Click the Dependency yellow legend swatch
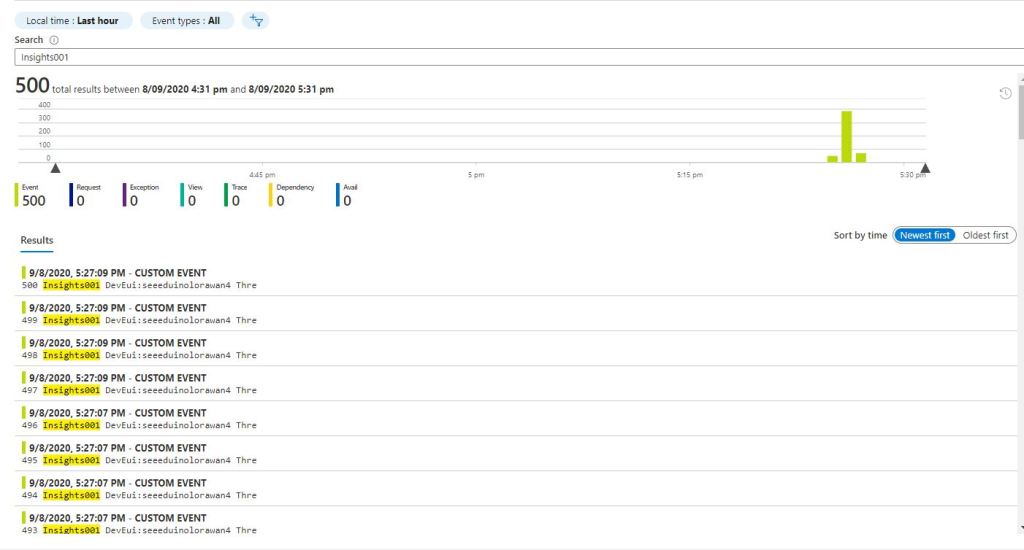1024x550 pixels. click(271, 195)
